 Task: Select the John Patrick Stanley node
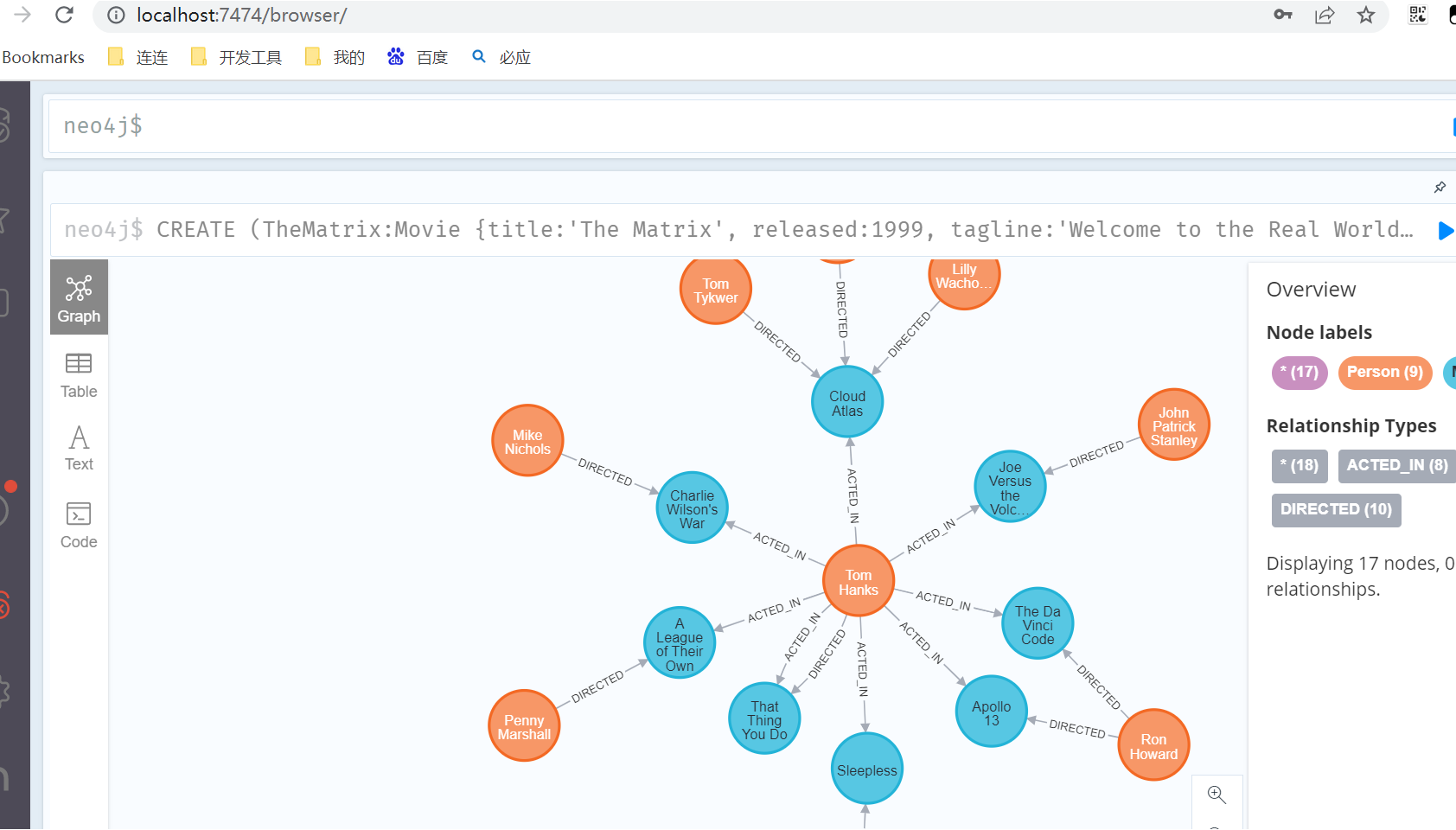pos(1174,425)
